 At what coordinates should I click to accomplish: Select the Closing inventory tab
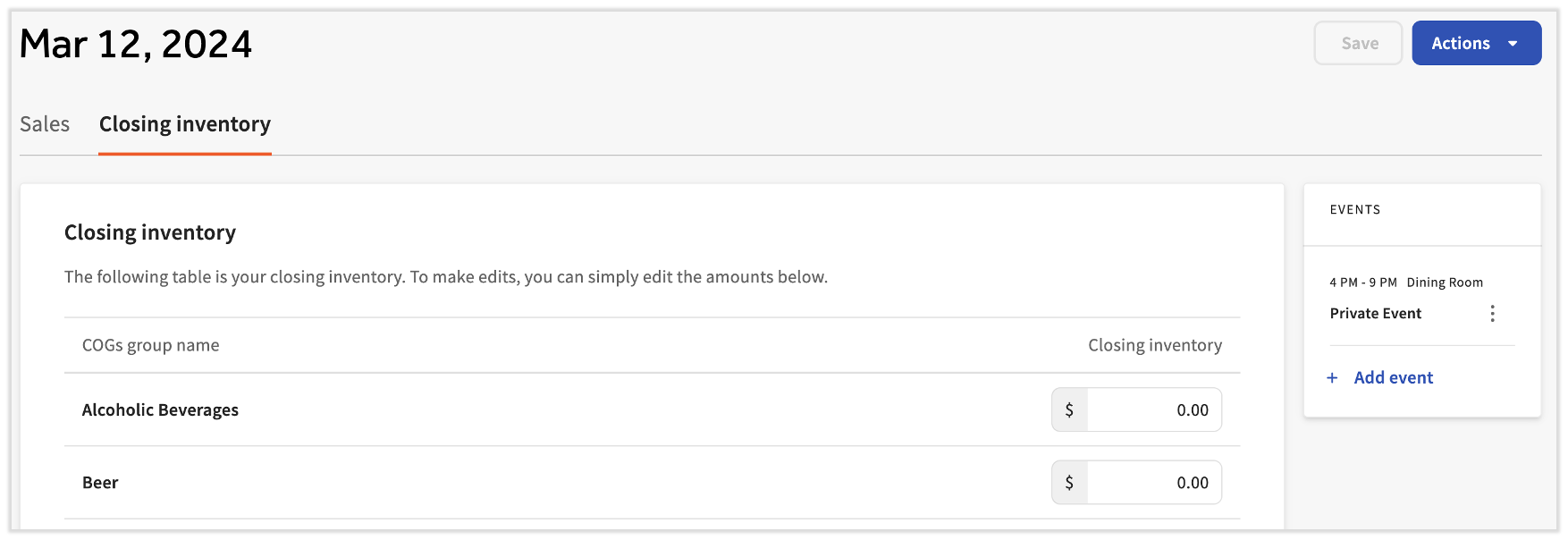coord(185,124)
